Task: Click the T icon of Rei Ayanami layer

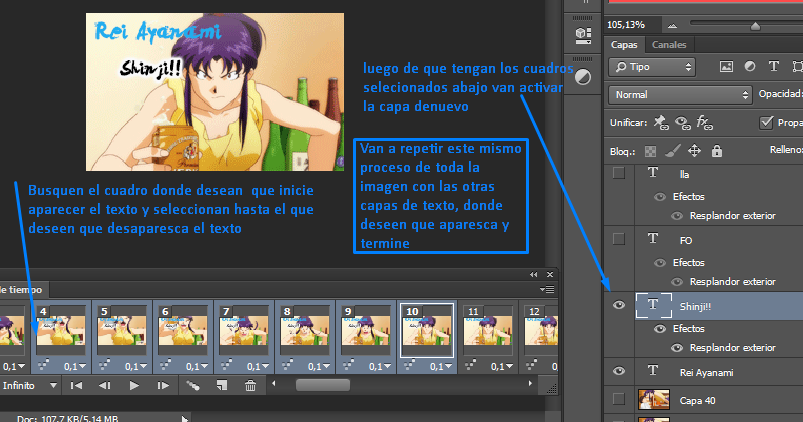Action: [653, 371]
